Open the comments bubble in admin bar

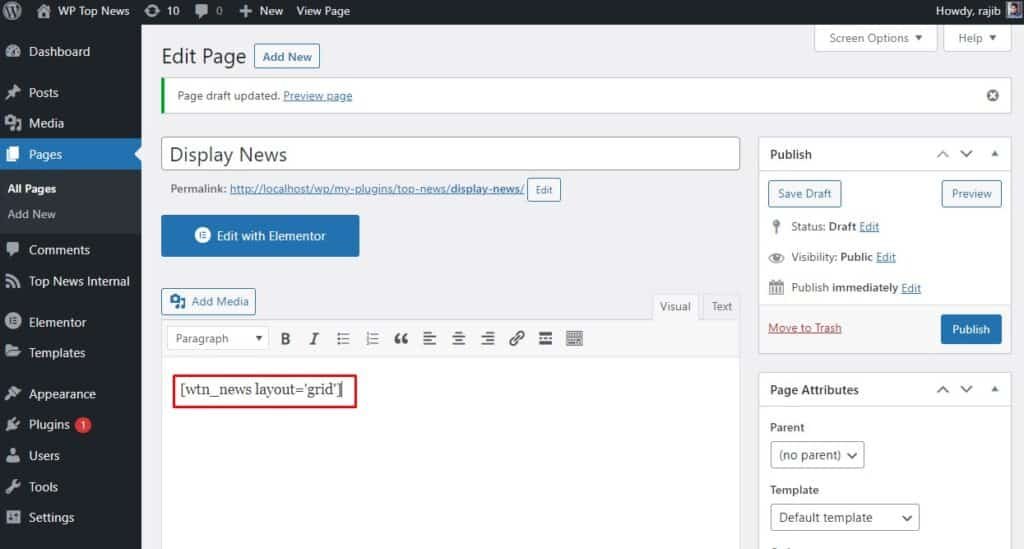pyautogui.click(x=209, y=11)
